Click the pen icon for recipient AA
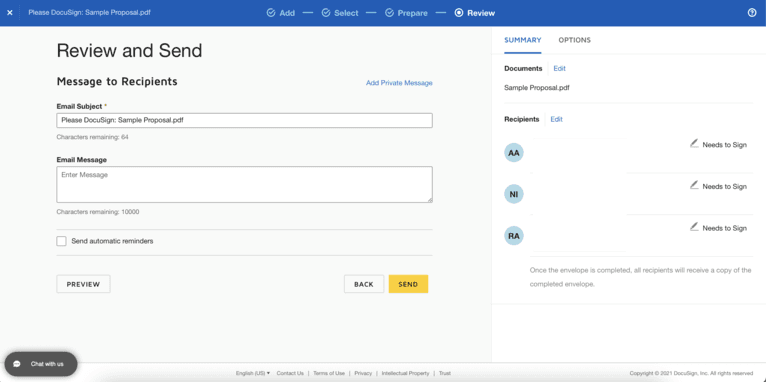The height and width of the screenshot is (382, 766). (x=694, y=144)
